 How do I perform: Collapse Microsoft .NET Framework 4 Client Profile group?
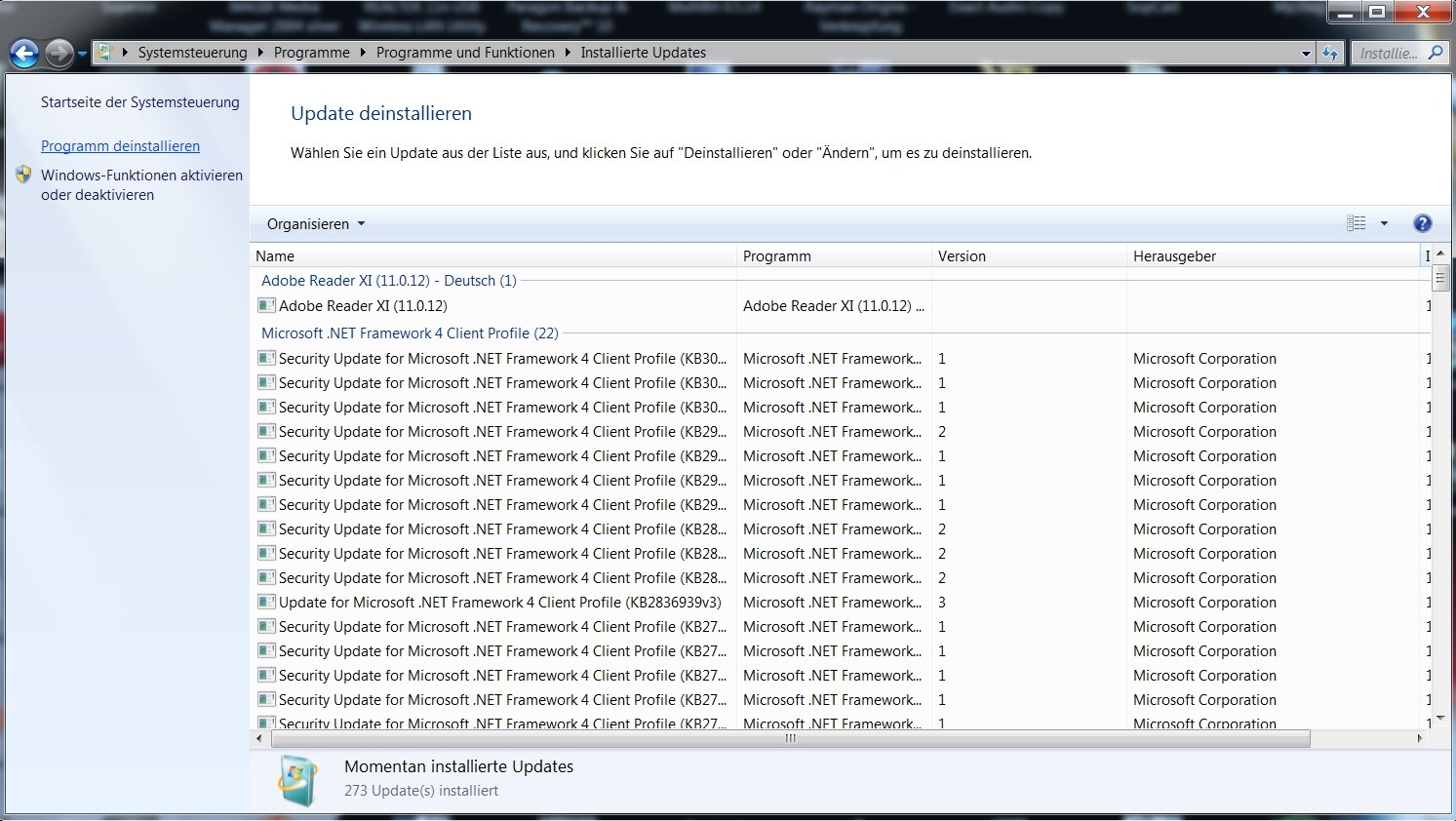[410, 333]
